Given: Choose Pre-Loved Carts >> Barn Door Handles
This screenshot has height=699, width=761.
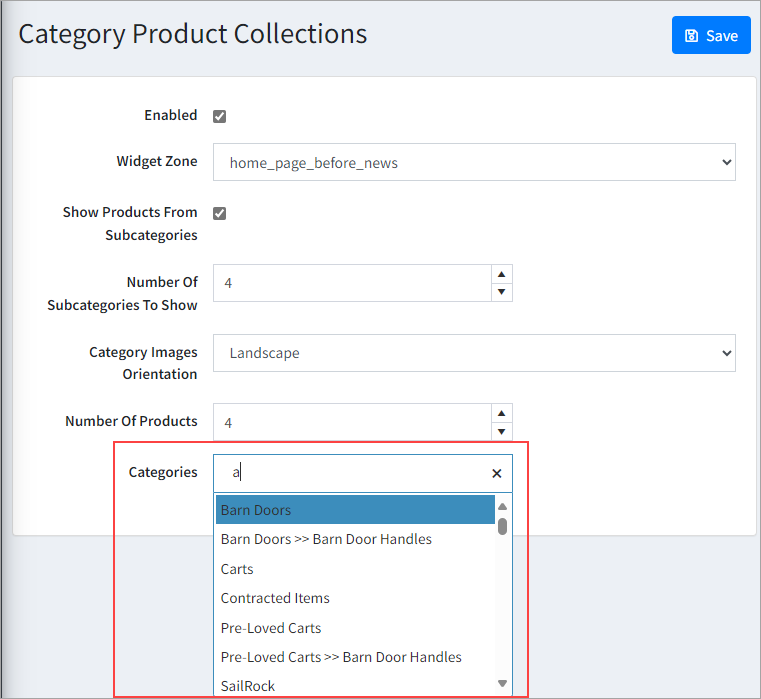Looking at the screenshot, I should [341, 657].
